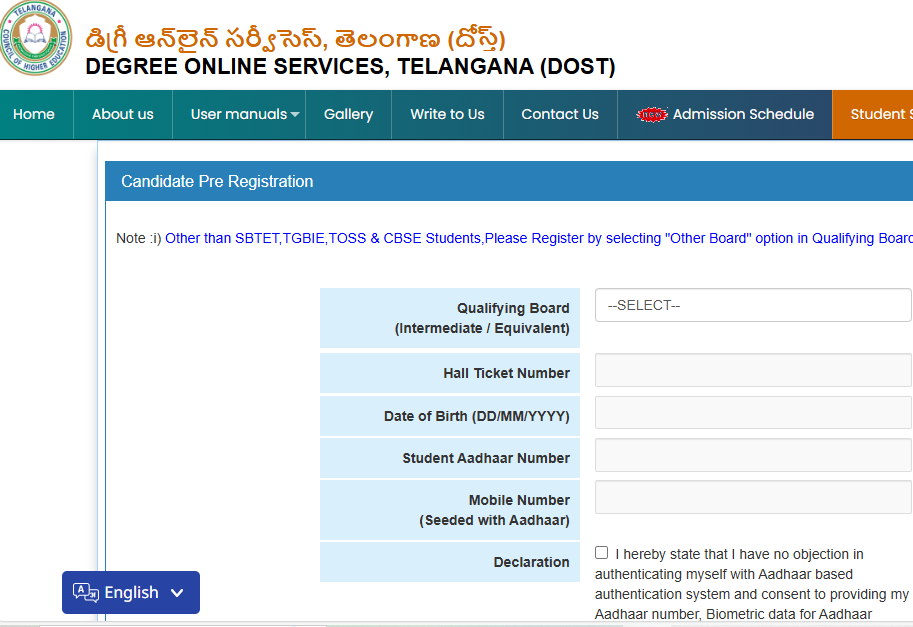Select Write to Us in the navigation
Image resolution: width=913 pixels, height=627 pixels.
tap(447, 115)
